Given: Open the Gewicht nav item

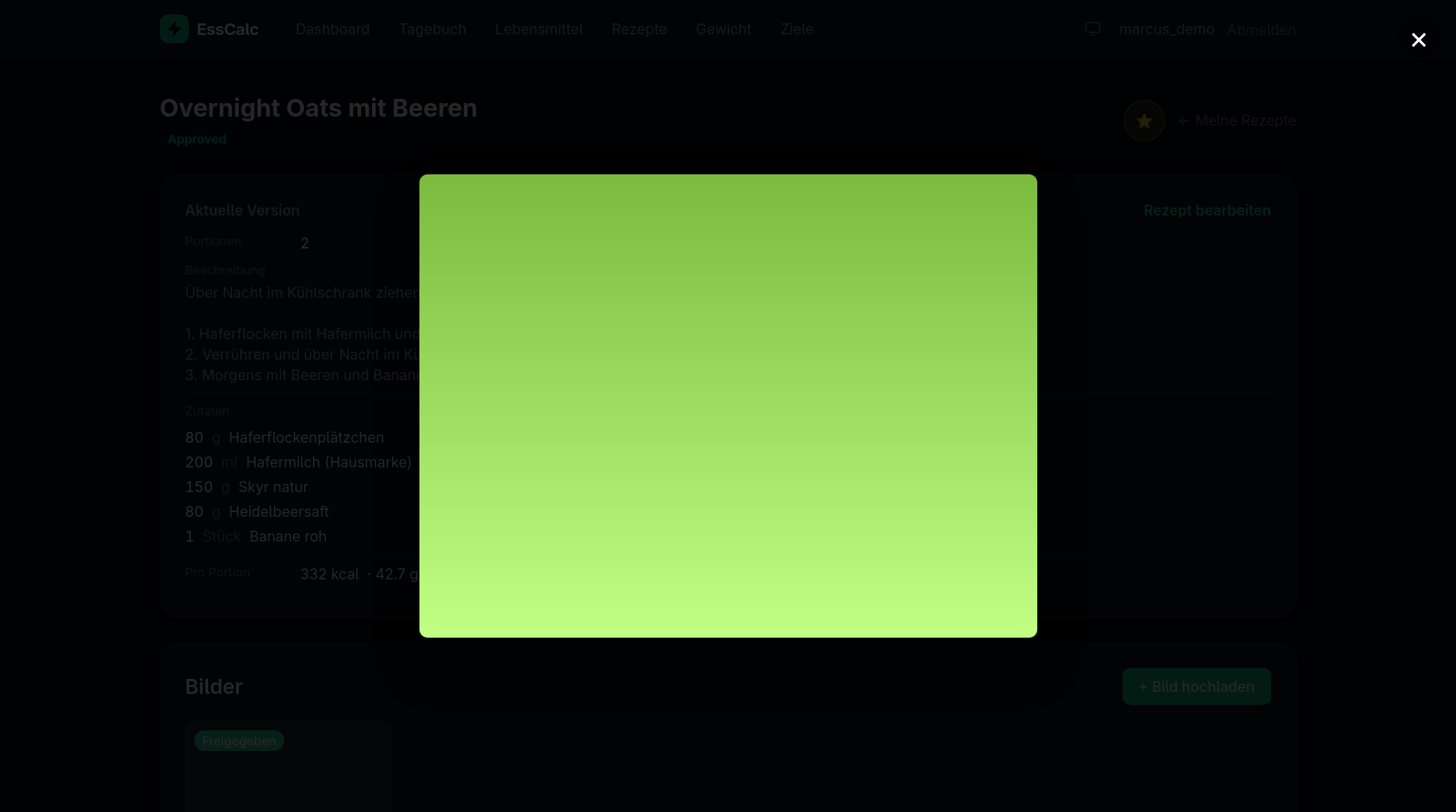Looking at the screenshot, I should coord(724,29).
